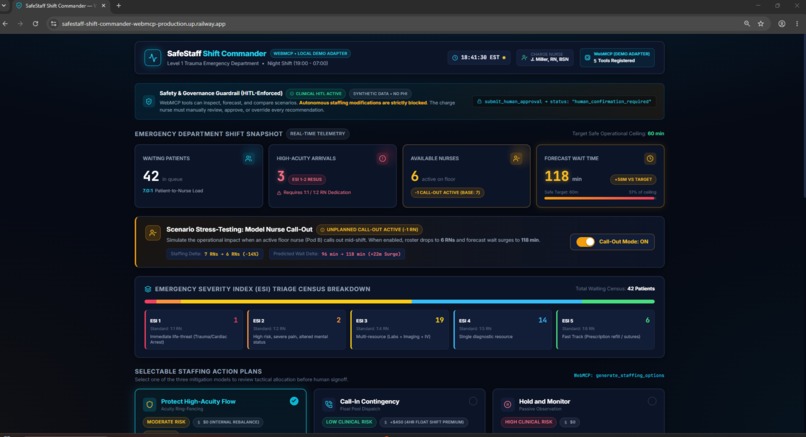The height and width of the screenshot is (437, 806).
Task: Open the browser zoom magnifier icon
Action: [746, 24]
